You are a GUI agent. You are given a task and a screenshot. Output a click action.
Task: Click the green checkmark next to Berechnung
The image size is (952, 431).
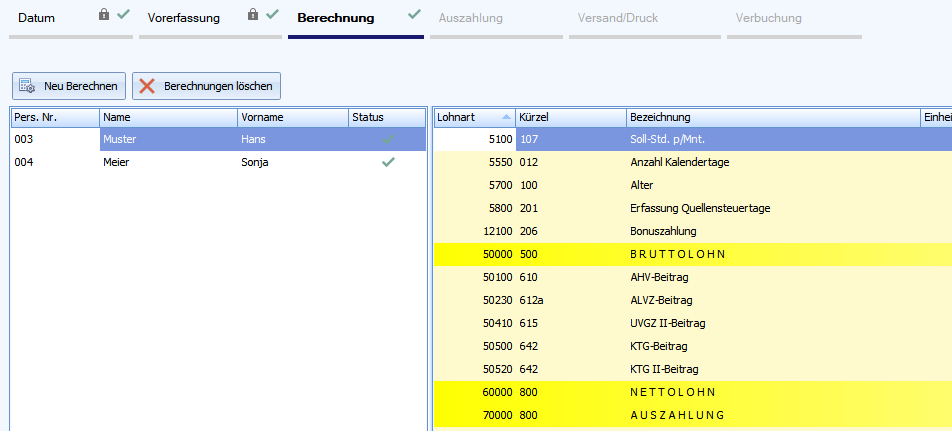click(414, 15)
